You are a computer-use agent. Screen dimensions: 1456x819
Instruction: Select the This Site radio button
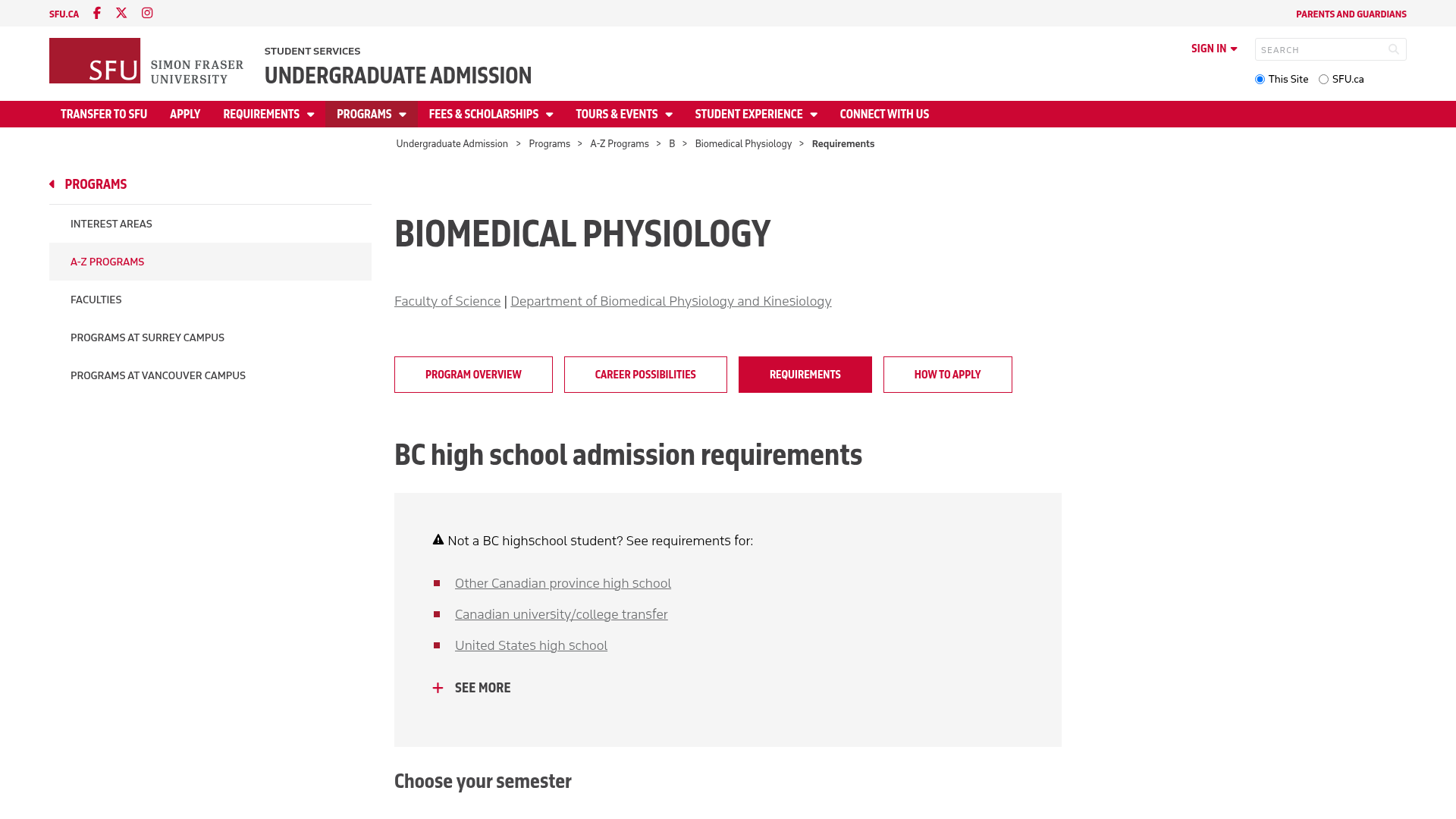(x=1260, y=80)
